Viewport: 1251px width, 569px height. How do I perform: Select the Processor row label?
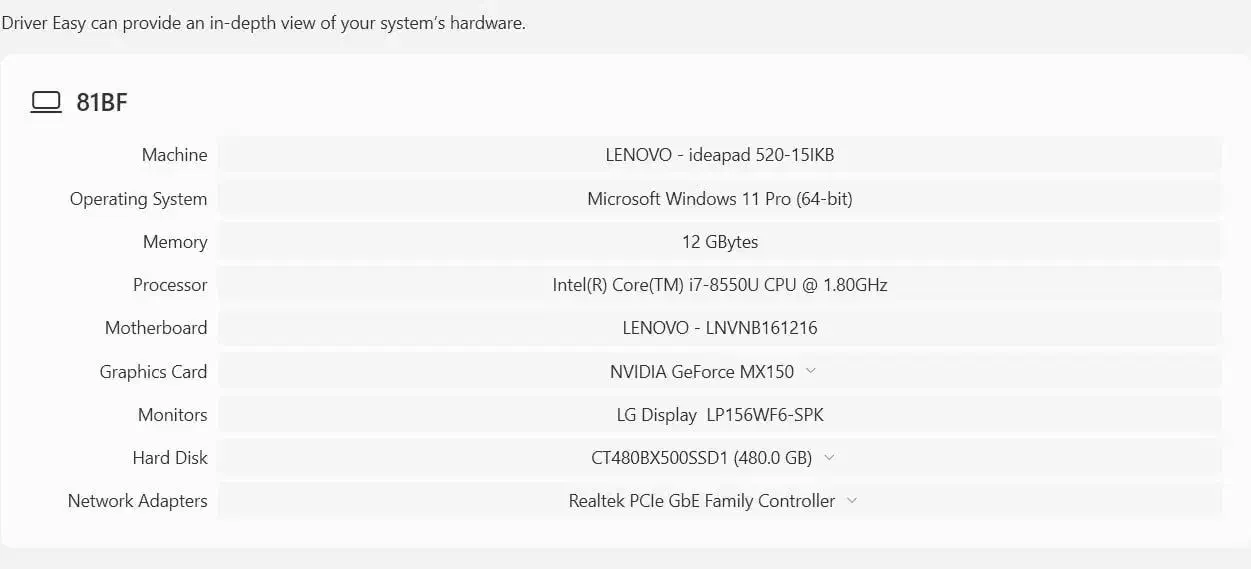[170, 285]
